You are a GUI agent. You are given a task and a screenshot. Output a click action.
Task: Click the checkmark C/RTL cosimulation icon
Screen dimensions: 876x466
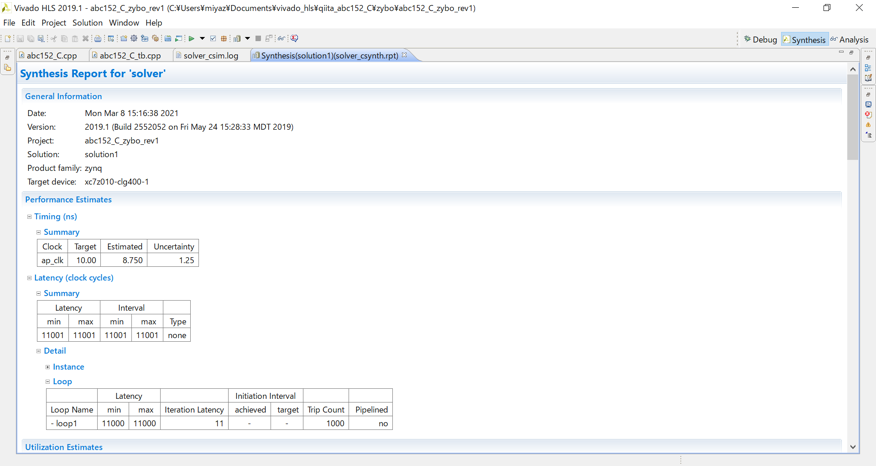point(213,39)
